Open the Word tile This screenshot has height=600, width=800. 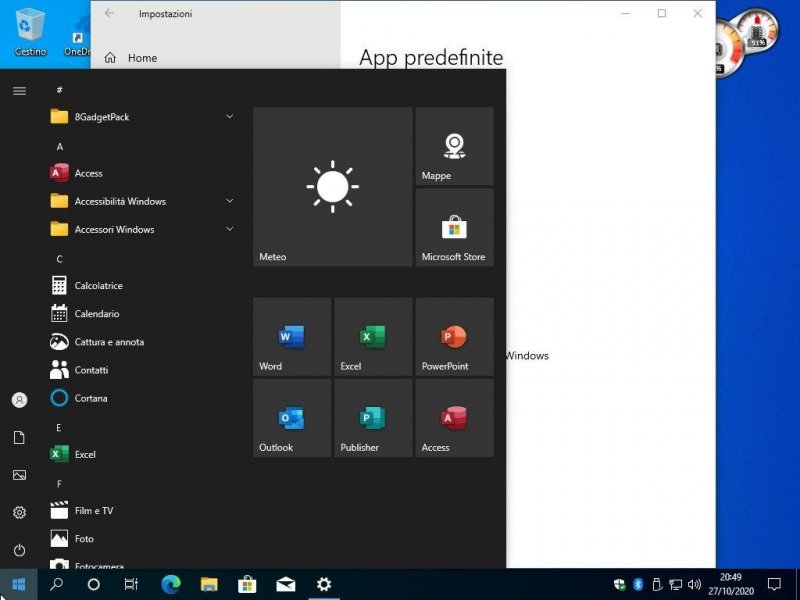(x=291, y=337)
